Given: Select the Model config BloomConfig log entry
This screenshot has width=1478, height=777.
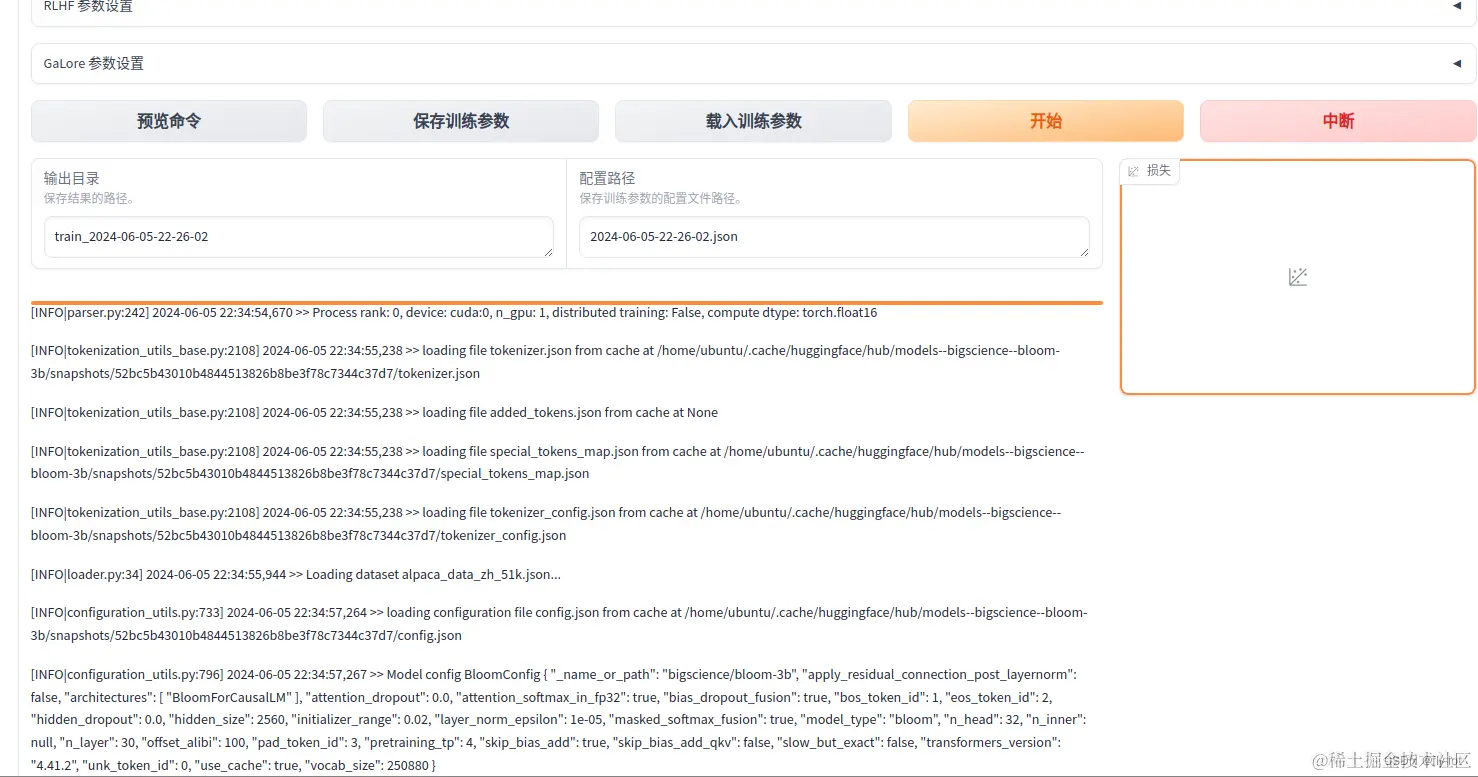Looking at the screenshot, I should [x=559, y=720].
